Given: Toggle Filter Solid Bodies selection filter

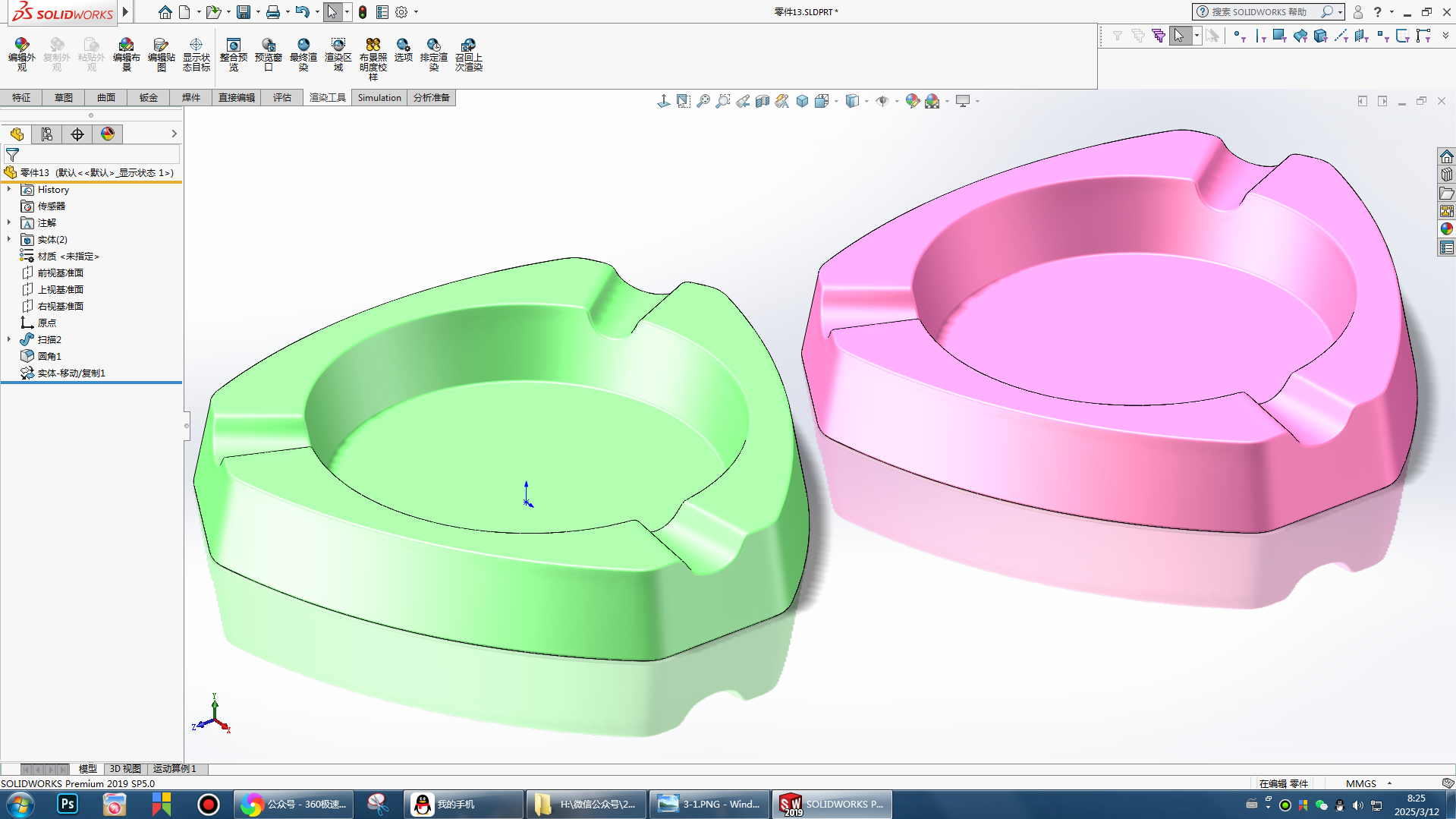Looking at the screenshot, I should point(1321,36).
